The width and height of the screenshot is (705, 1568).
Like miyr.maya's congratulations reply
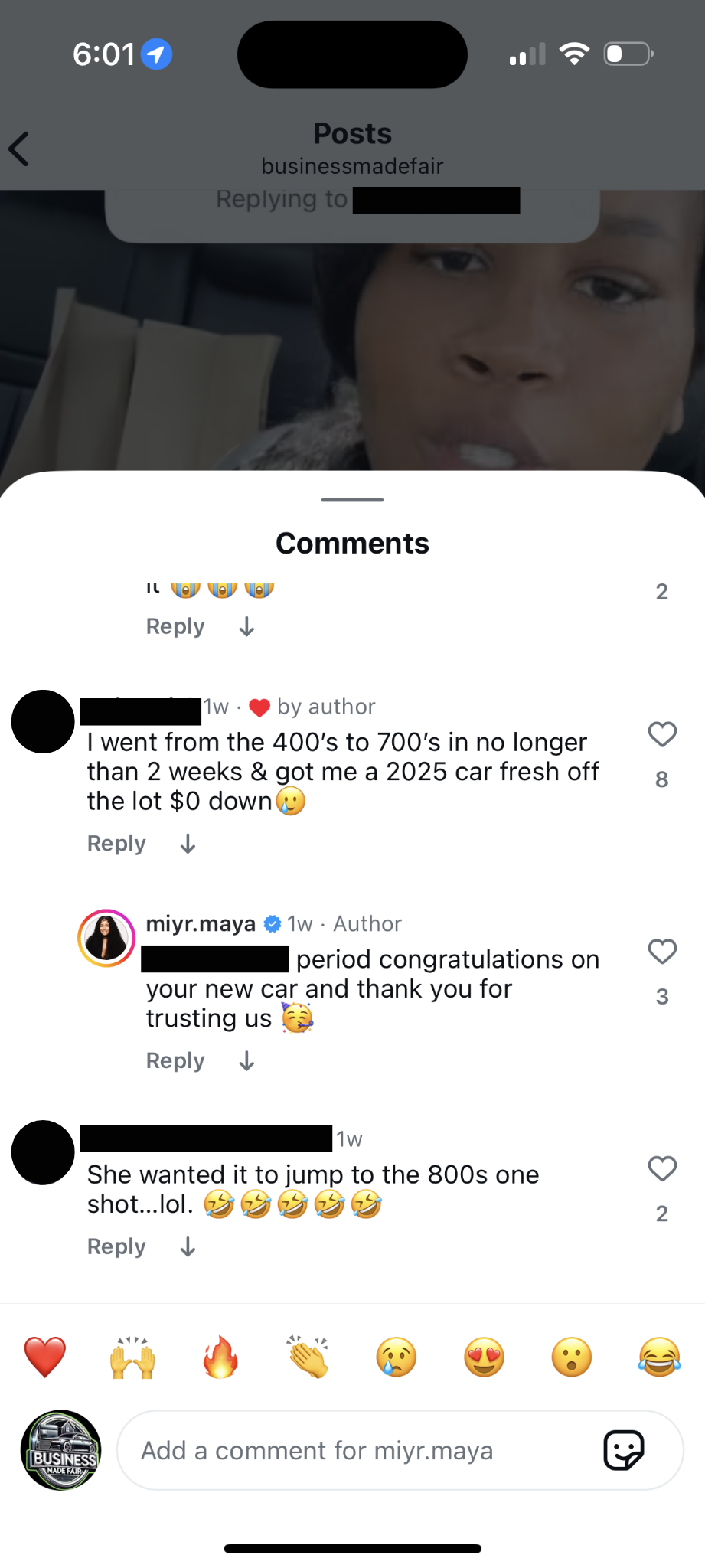tap(662, 952)
